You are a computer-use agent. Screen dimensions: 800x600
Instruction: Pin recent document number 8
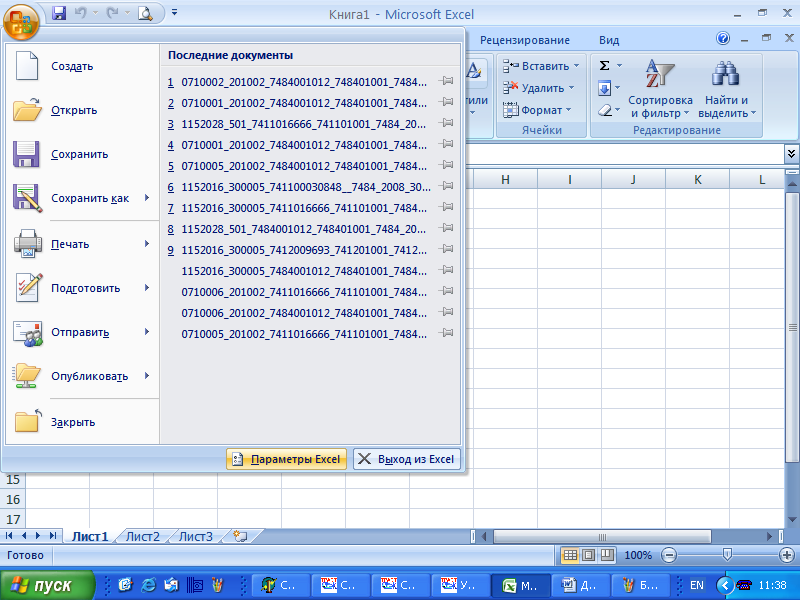446,228
